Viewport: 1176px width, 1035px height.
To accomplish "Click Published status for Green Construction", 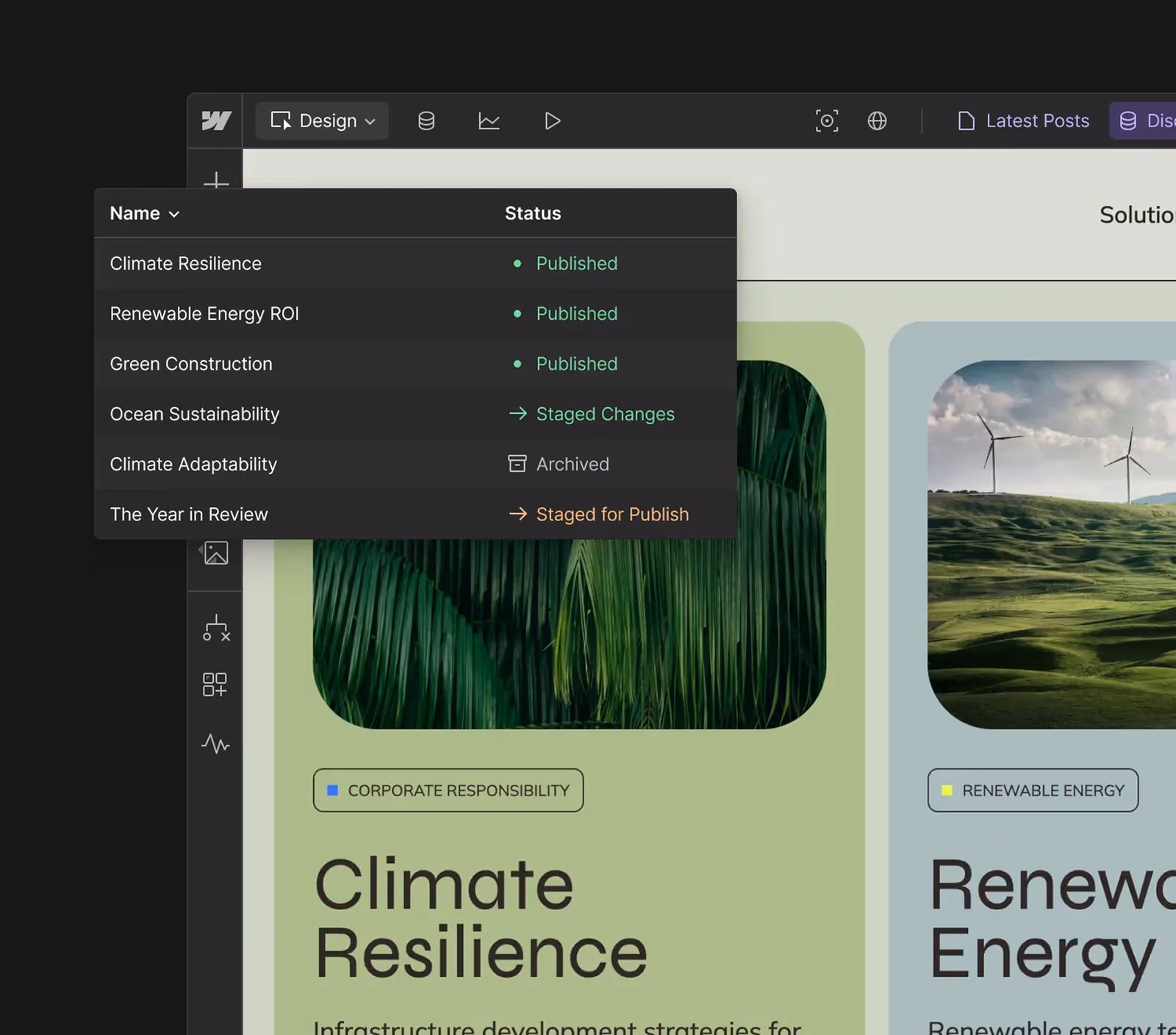I will [x=577, y=364].
